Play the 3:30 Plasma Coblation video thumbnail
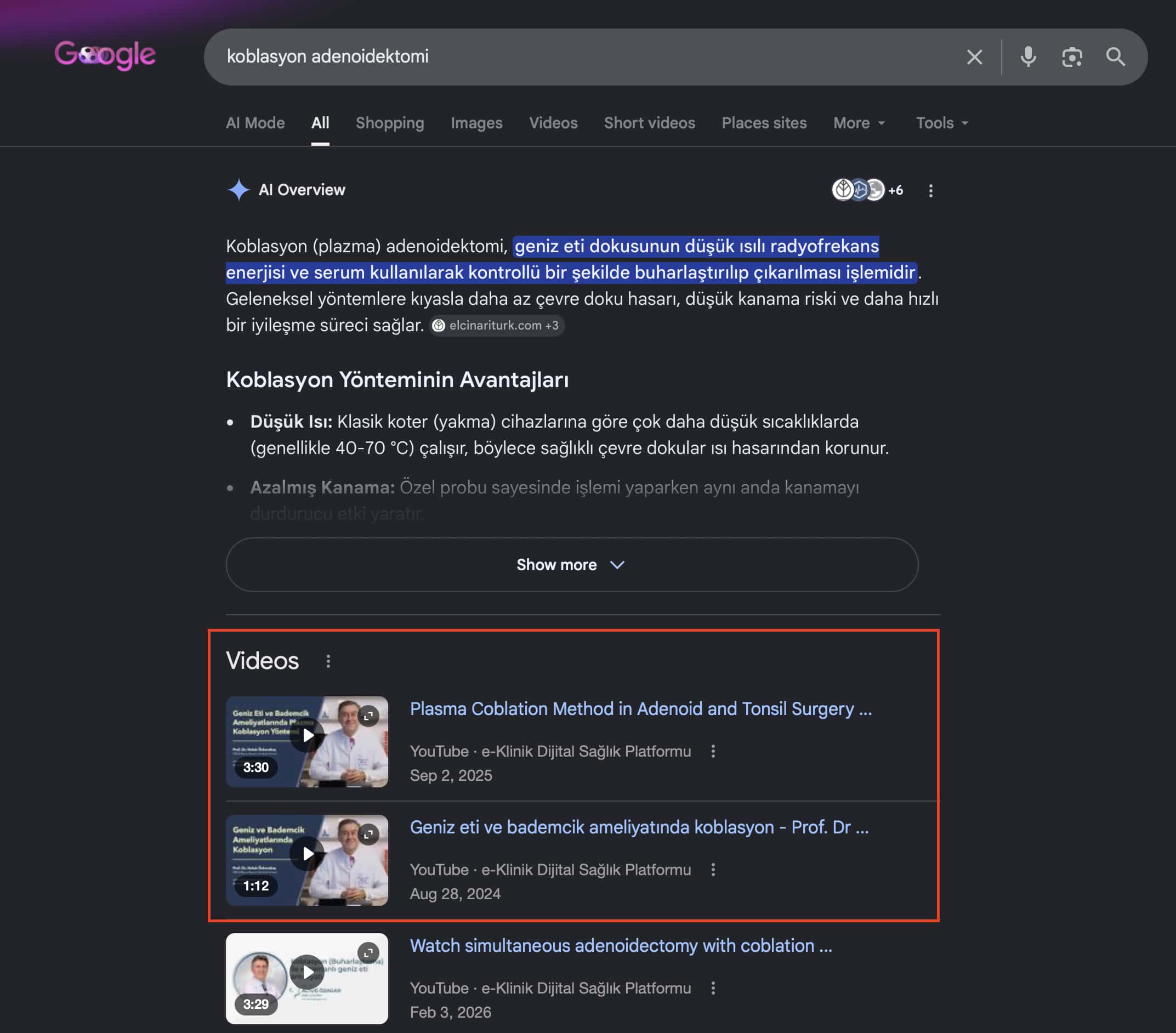The width and height of the screenshot is (1176, 1033). coord(306,741)
